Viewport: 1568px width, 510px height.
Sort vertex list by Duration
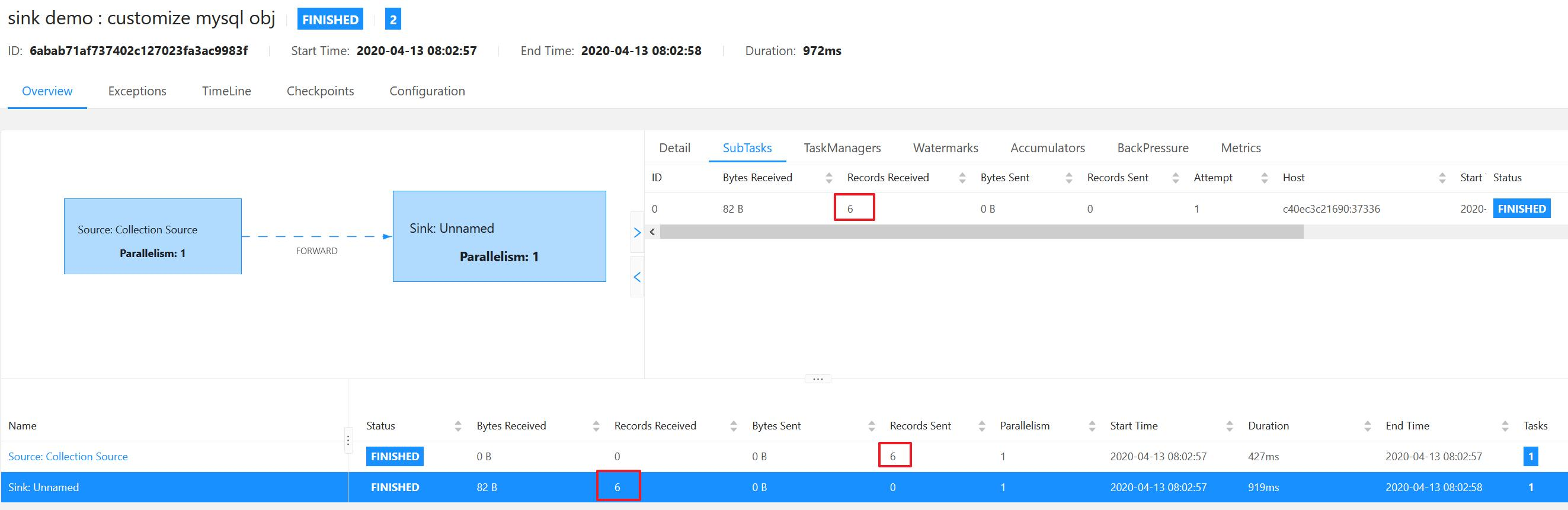(1368, 426)
